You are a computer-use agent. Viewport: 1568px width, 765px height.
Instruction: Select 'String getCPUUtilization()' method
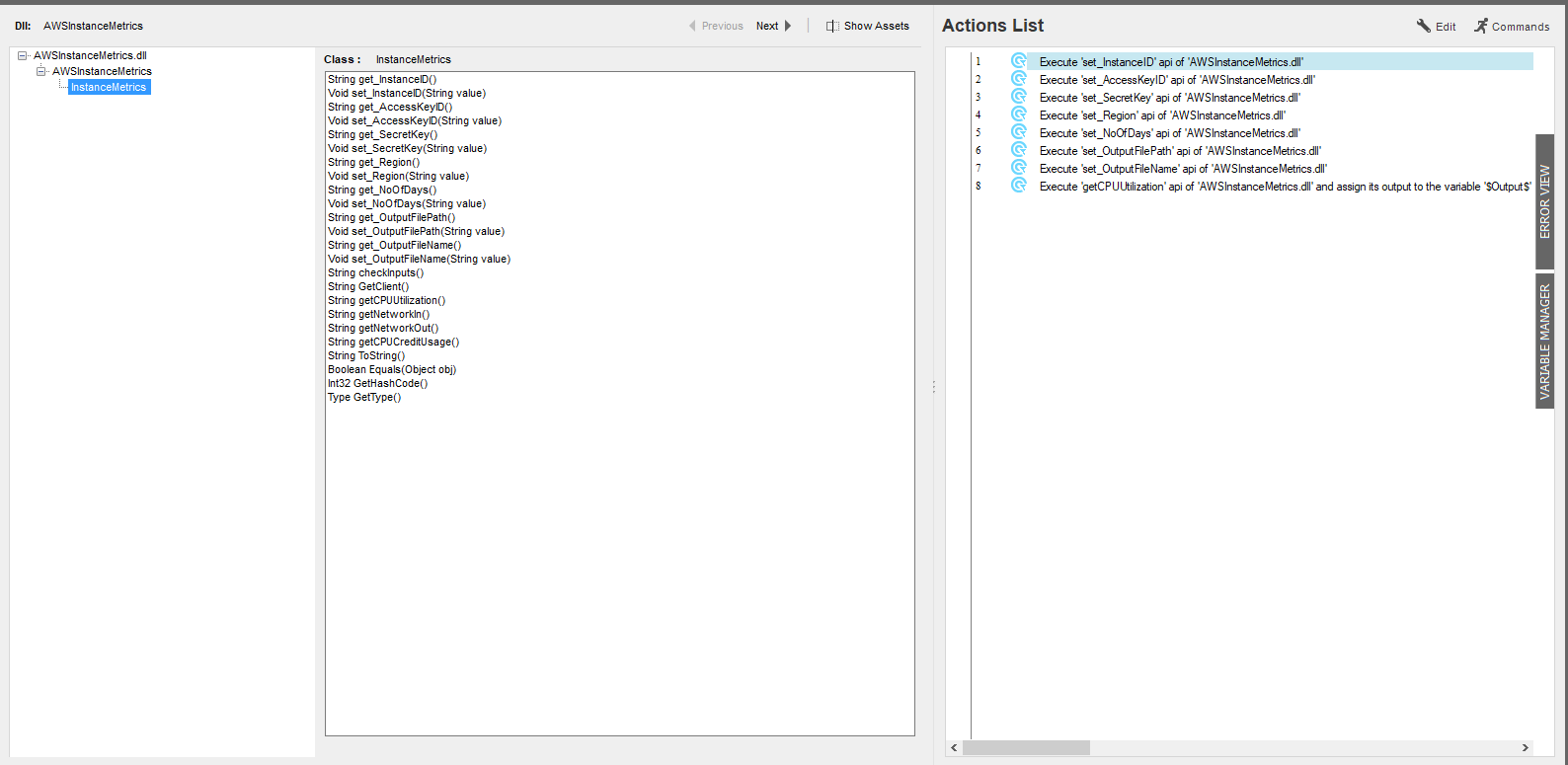(x=387, y=300)
